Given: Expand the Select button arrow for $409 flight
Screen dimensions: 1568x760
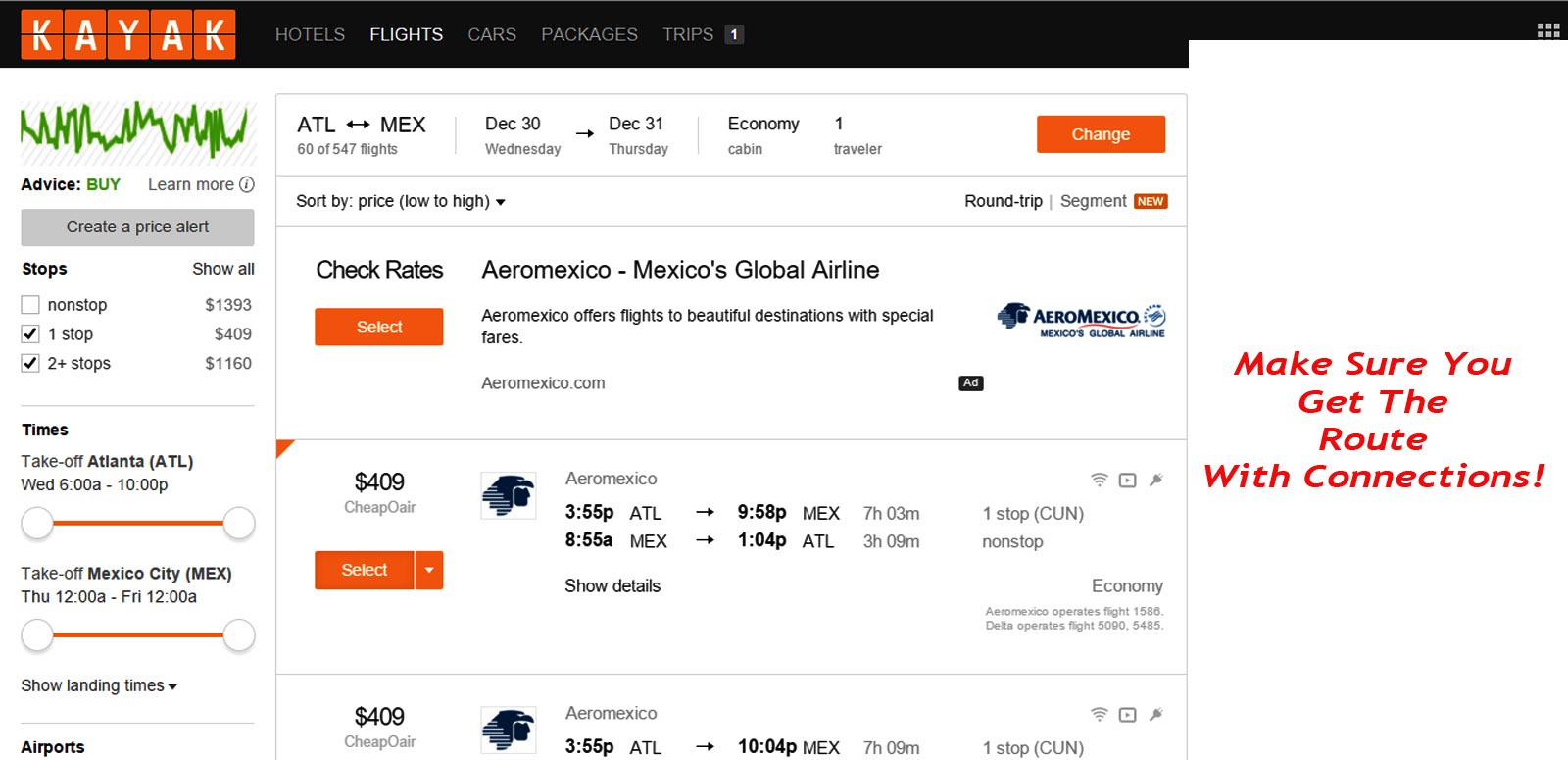Looking at the screenshot, I should 429,570.
